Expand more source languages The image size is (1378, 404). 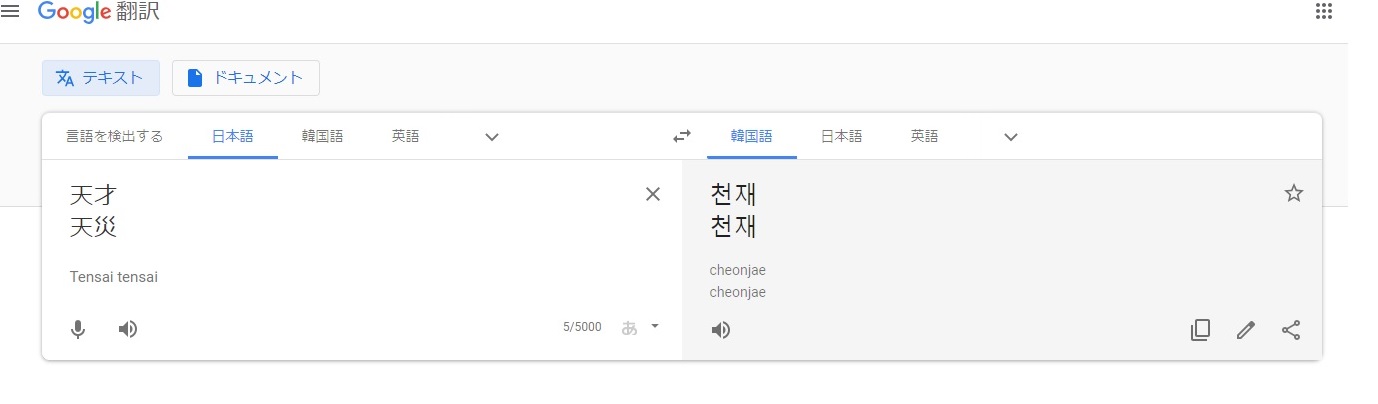click(492, 137)
